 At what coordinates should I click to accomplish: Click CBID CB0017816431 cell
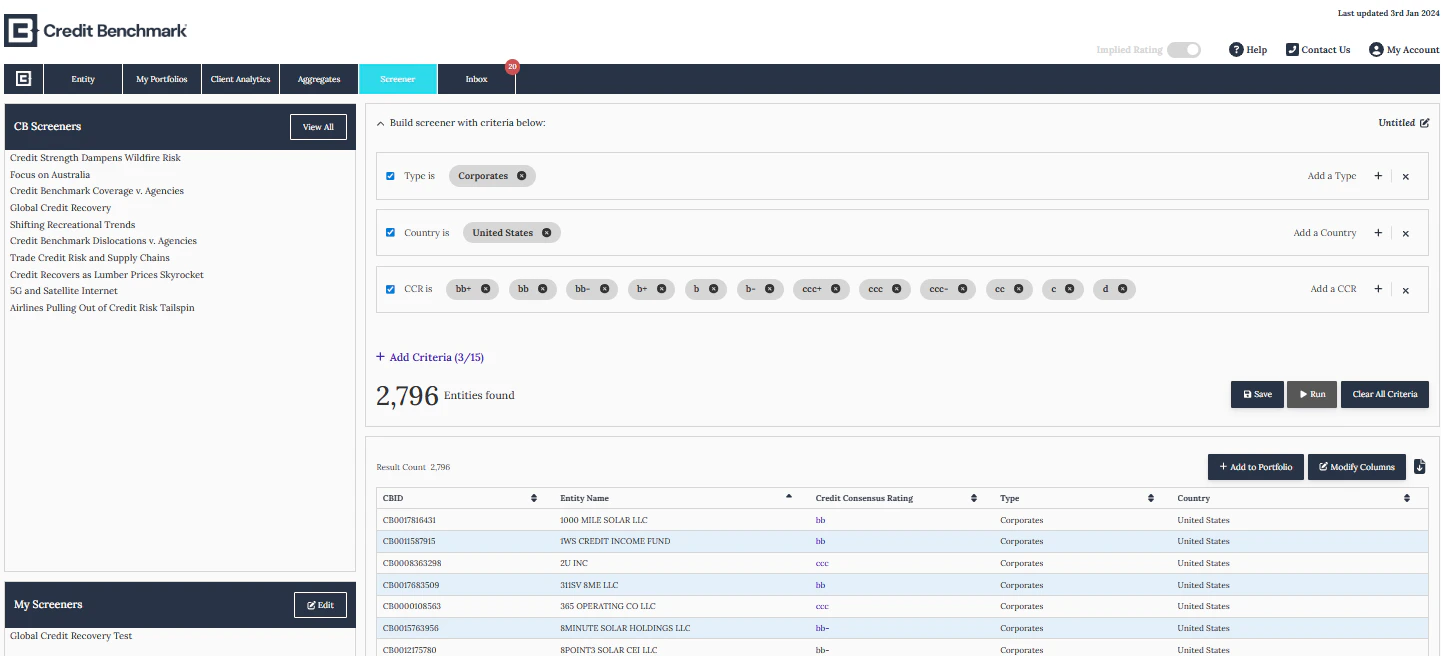click(409, 520)
